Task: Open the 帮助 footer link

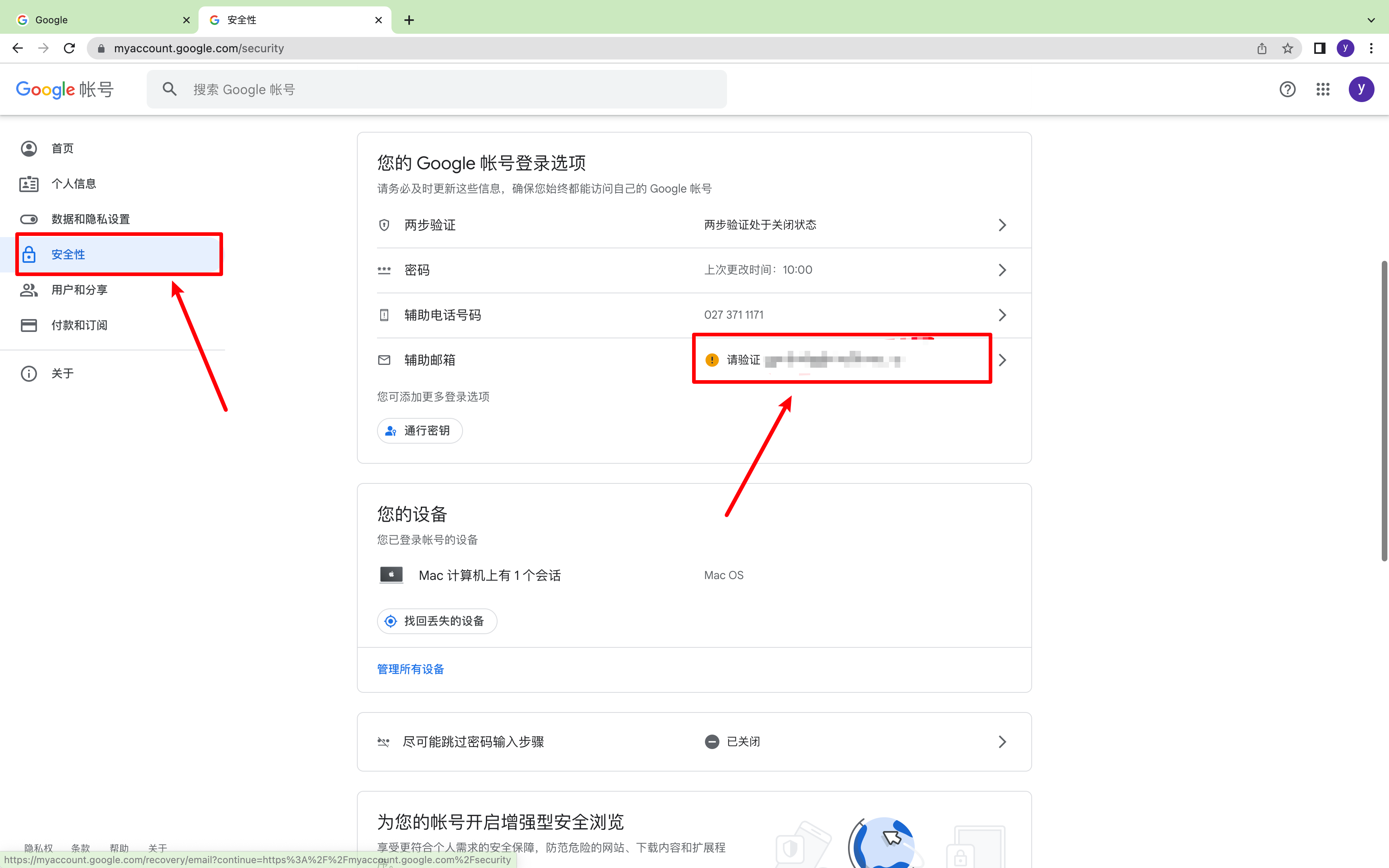Action: (119, 848)
